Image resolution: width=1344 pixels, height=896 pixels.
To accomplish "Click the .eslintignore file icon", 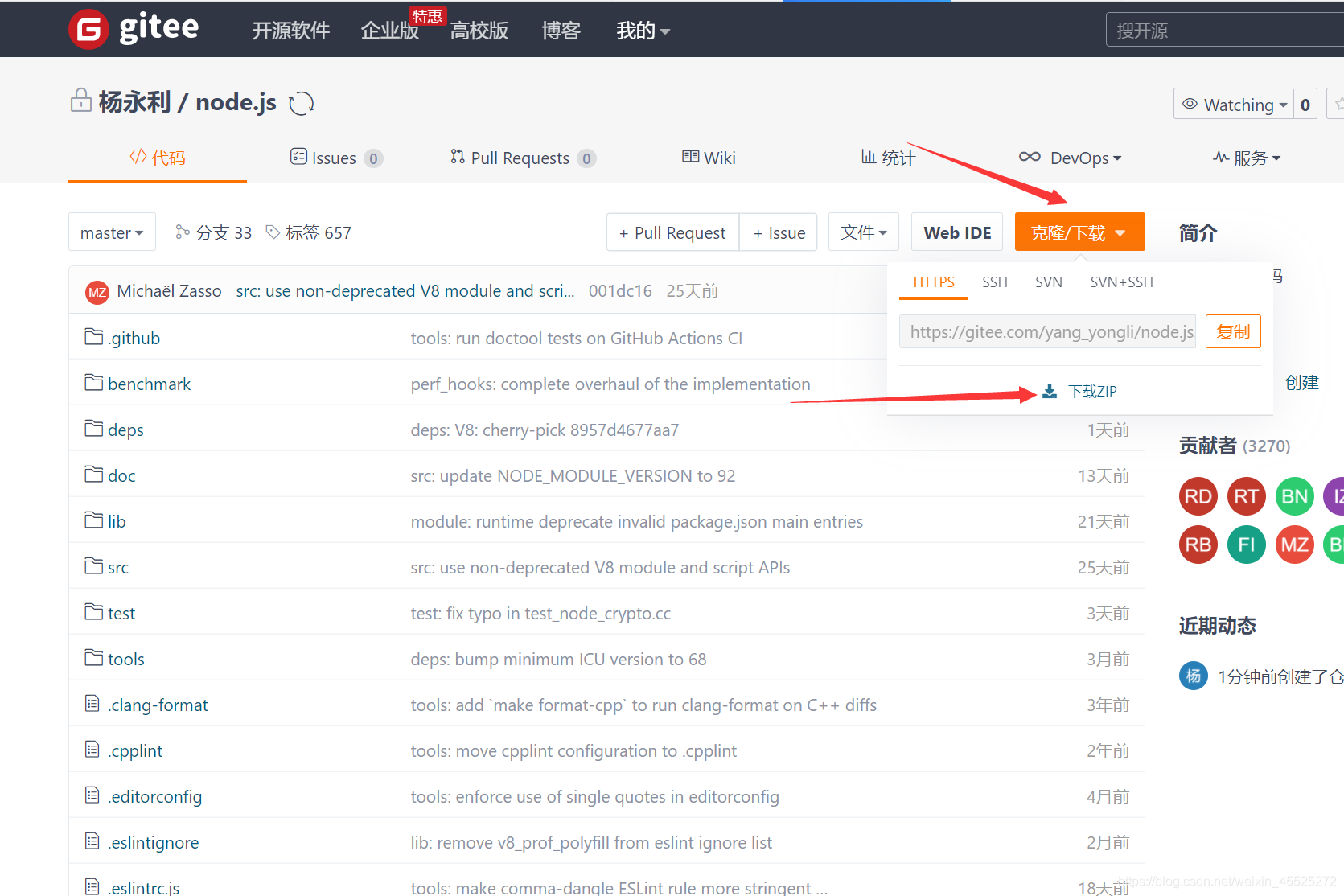I will pos(92,841).
